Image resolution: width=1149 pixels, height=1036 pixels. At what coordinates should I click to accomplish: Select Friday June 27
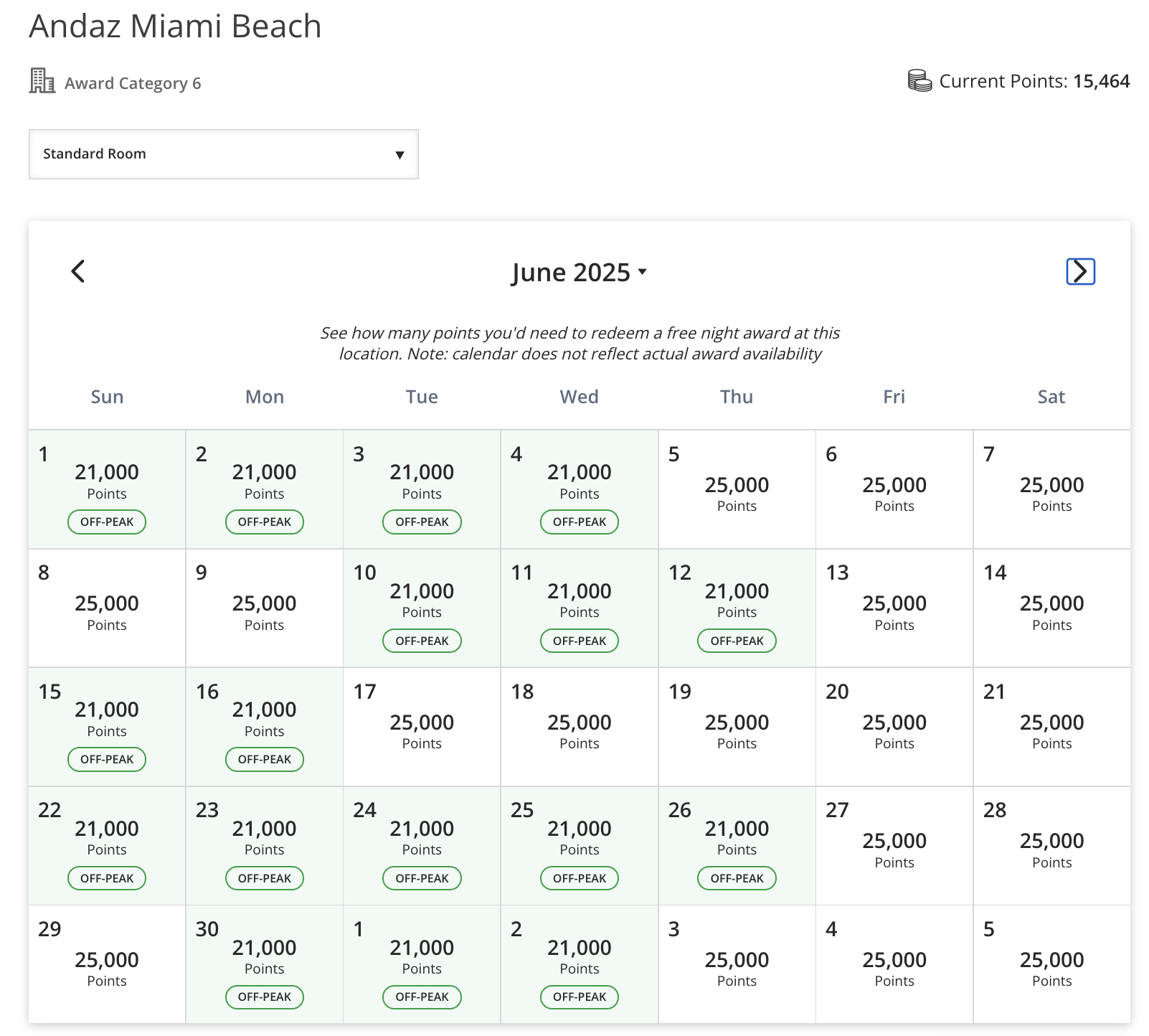(894, 846)
